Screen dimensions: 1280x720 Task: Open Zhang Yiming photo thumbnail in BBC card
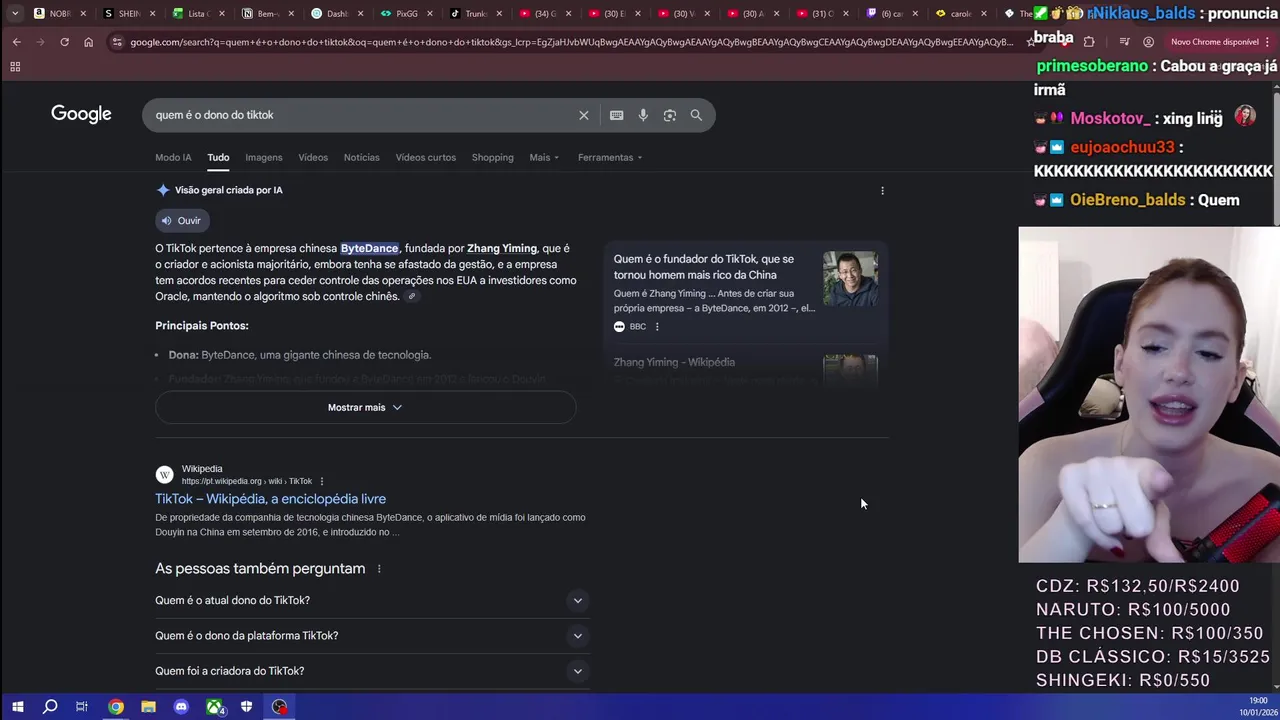tap(850, 279)
